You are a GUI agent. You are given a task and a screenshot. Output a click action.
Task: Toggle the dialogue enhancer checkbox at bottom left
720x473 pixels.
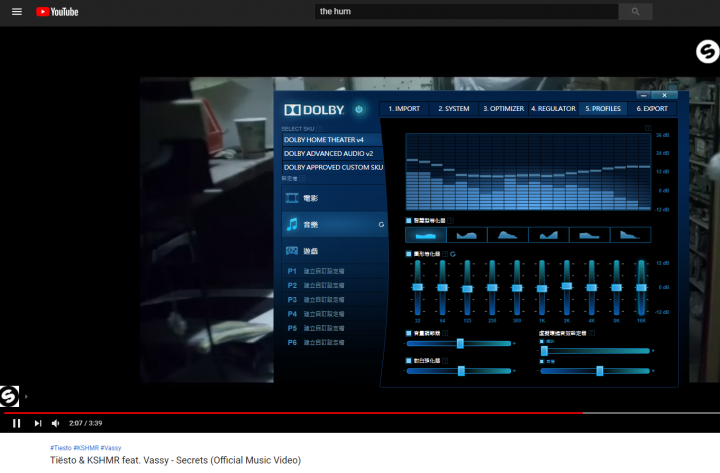(x=409, y=360)
